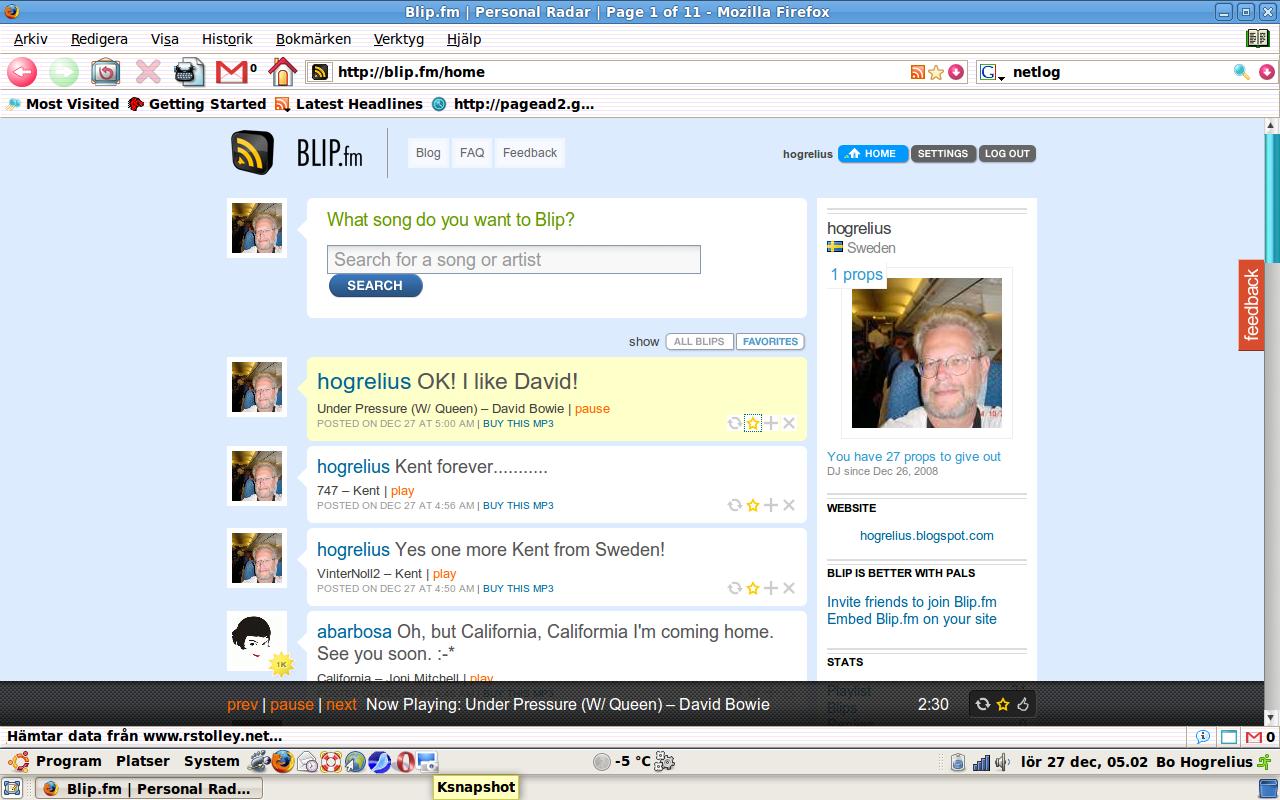Viewport: 1280px width, 800px height.
Task: Open the search engine dropdown next to netlog
Action: pos(992,72)
